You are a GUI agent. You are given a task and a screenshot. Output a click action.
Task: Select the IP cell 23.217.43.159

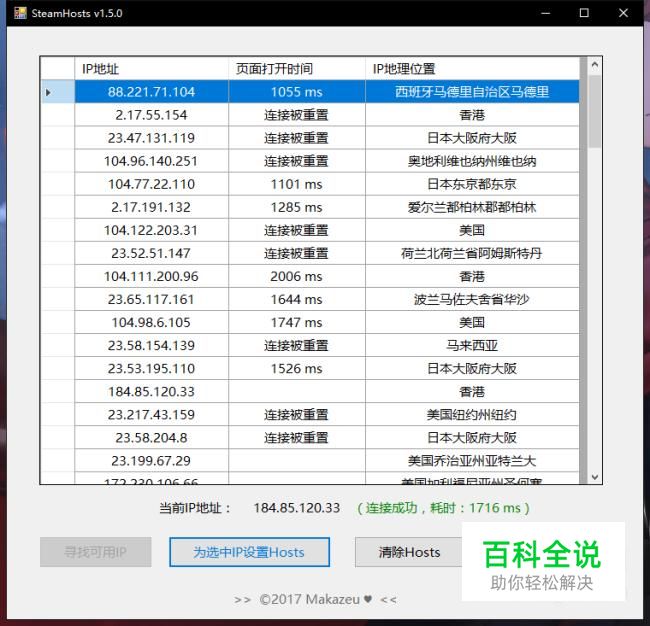tap(151, 415)
